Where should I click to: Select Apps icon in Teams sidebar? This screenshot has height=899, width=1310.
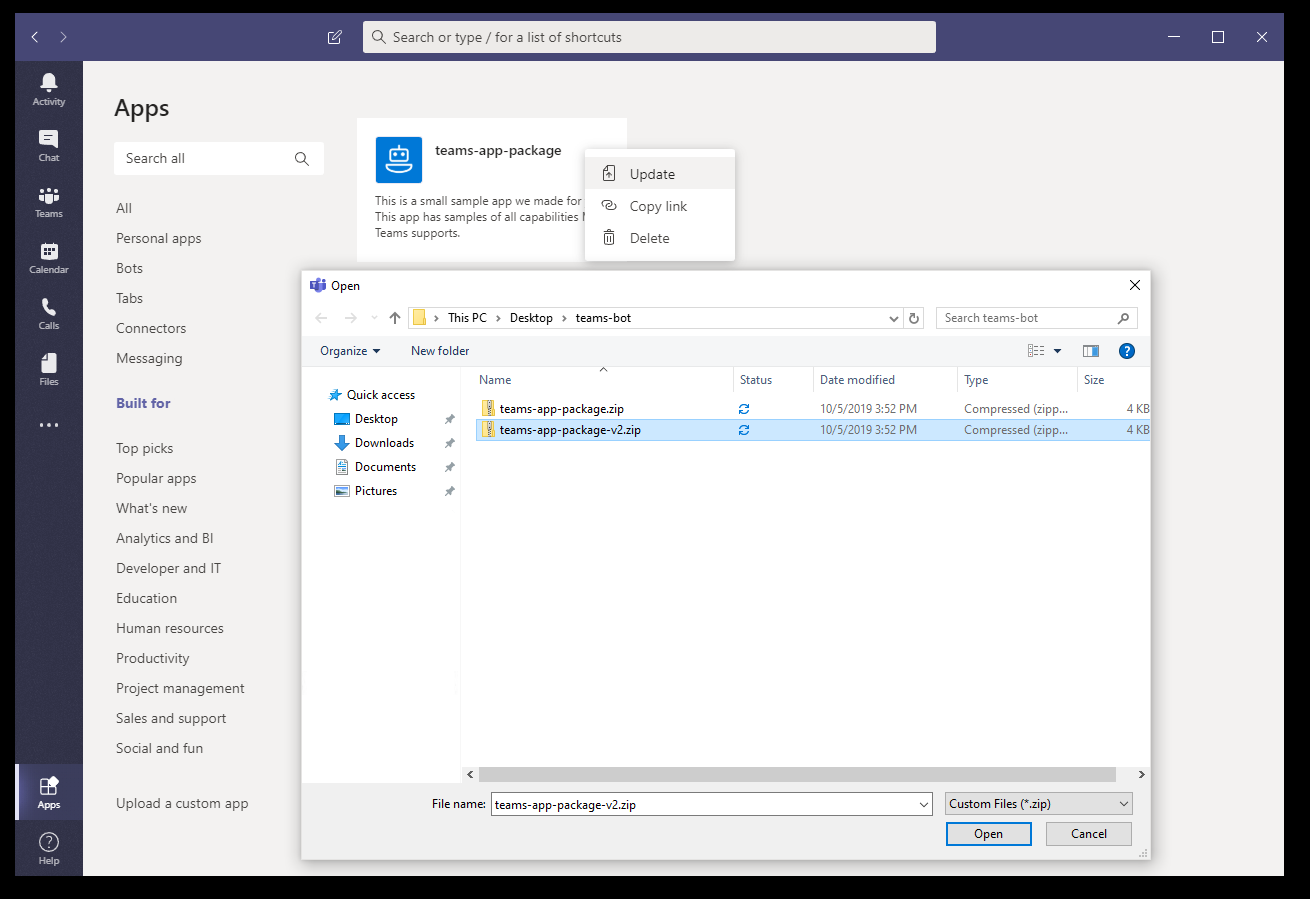tap(48, 791)
